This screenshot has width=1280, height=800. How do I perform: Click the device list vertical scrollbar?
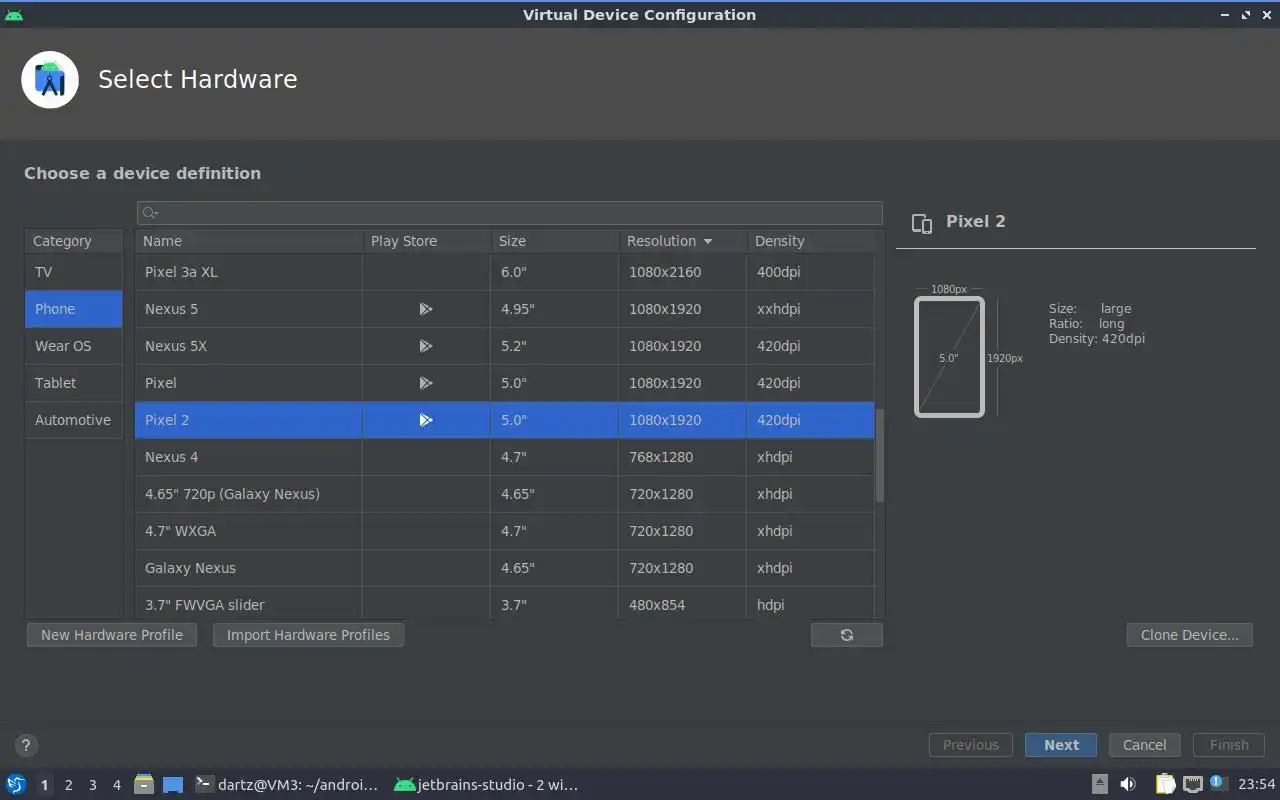coord(880,455)
